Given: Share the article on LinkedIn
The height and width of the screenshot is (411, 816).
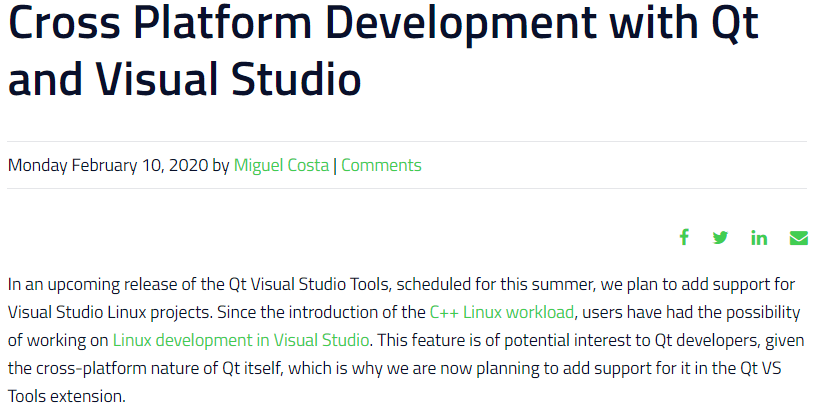Looking at the screenshot, I should coord(759,237).
